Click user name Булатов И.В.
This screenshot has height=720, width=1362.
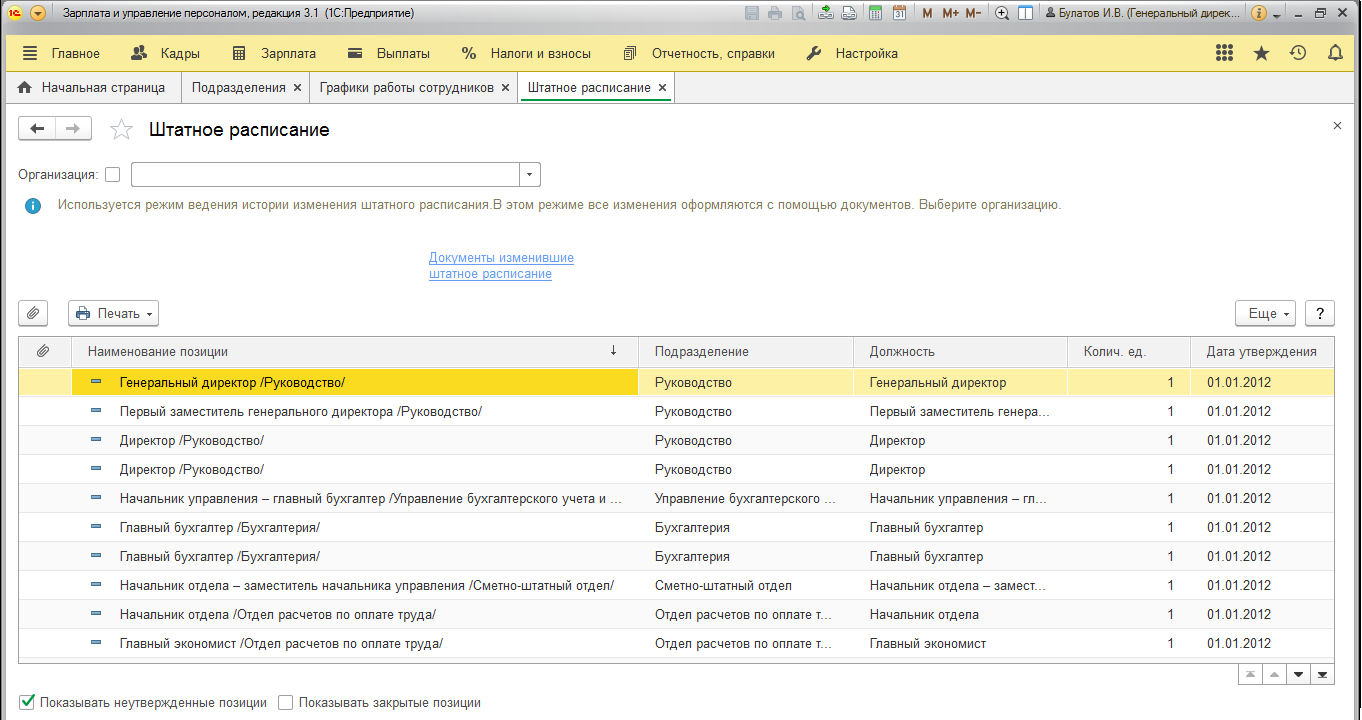(1142, 13)
